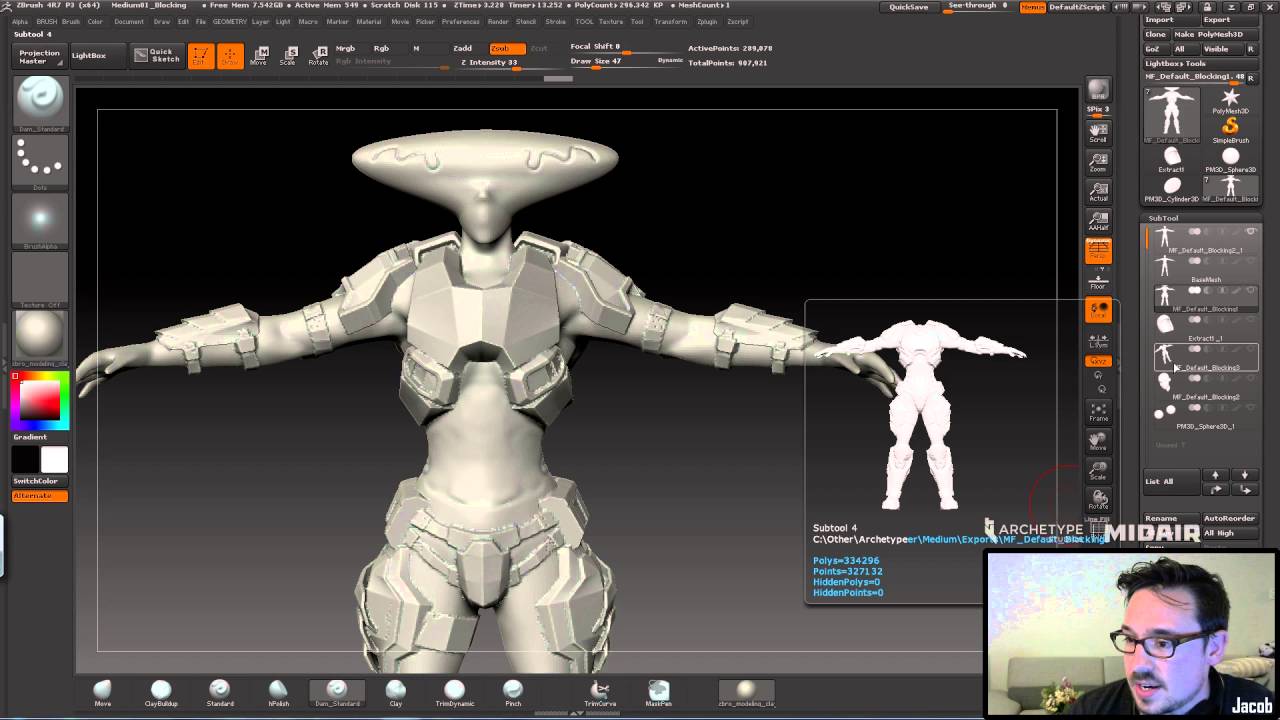Select the MaskPen brush
The width and height of the screenshot is (1280, 720).
658,692
